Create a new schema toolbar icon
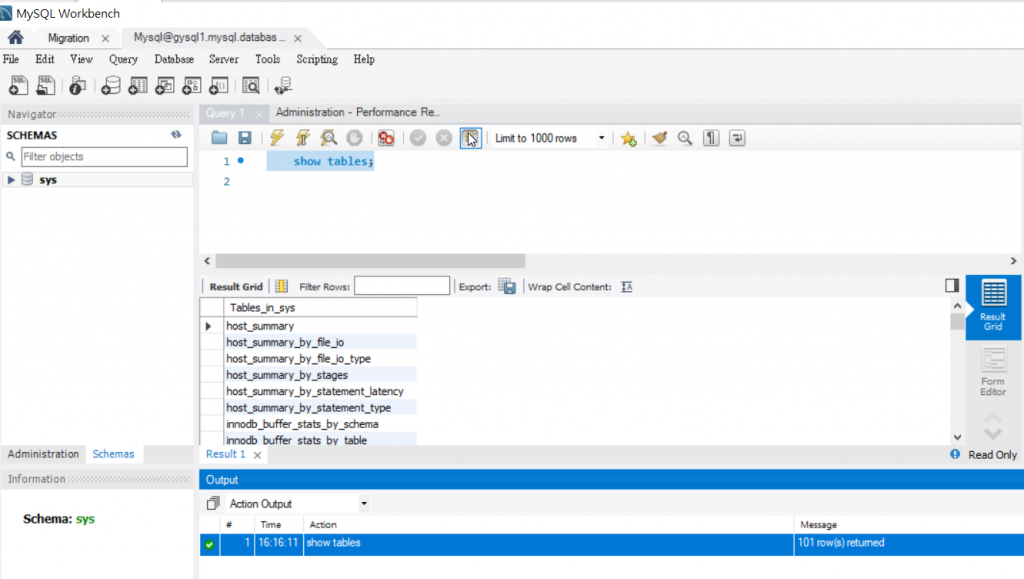Viewport: 1024px width, 579px height. click(110, 86)
